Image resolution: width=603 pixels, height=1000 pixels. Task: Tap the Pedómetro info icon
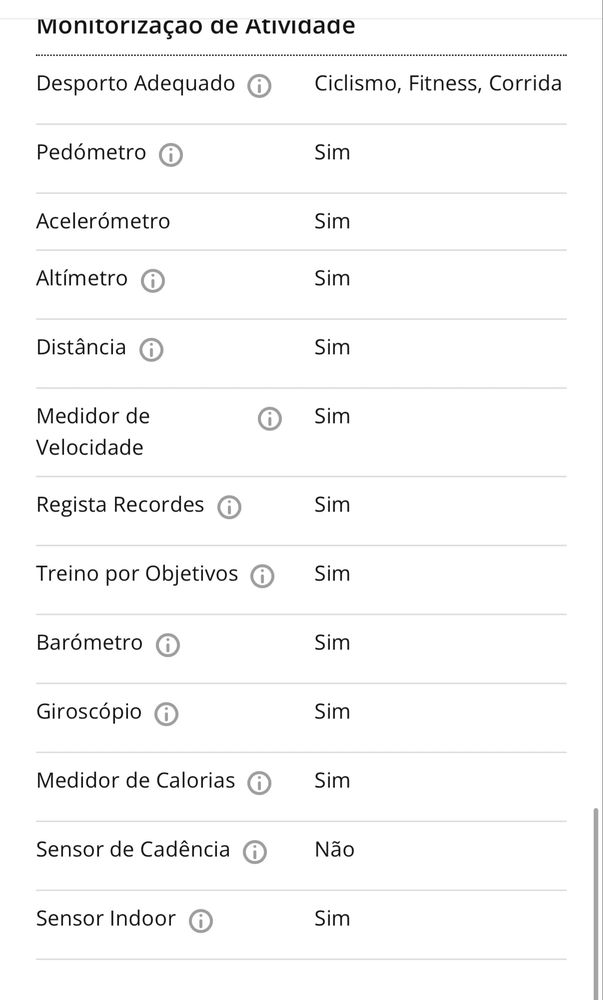(x=170, y=154)
